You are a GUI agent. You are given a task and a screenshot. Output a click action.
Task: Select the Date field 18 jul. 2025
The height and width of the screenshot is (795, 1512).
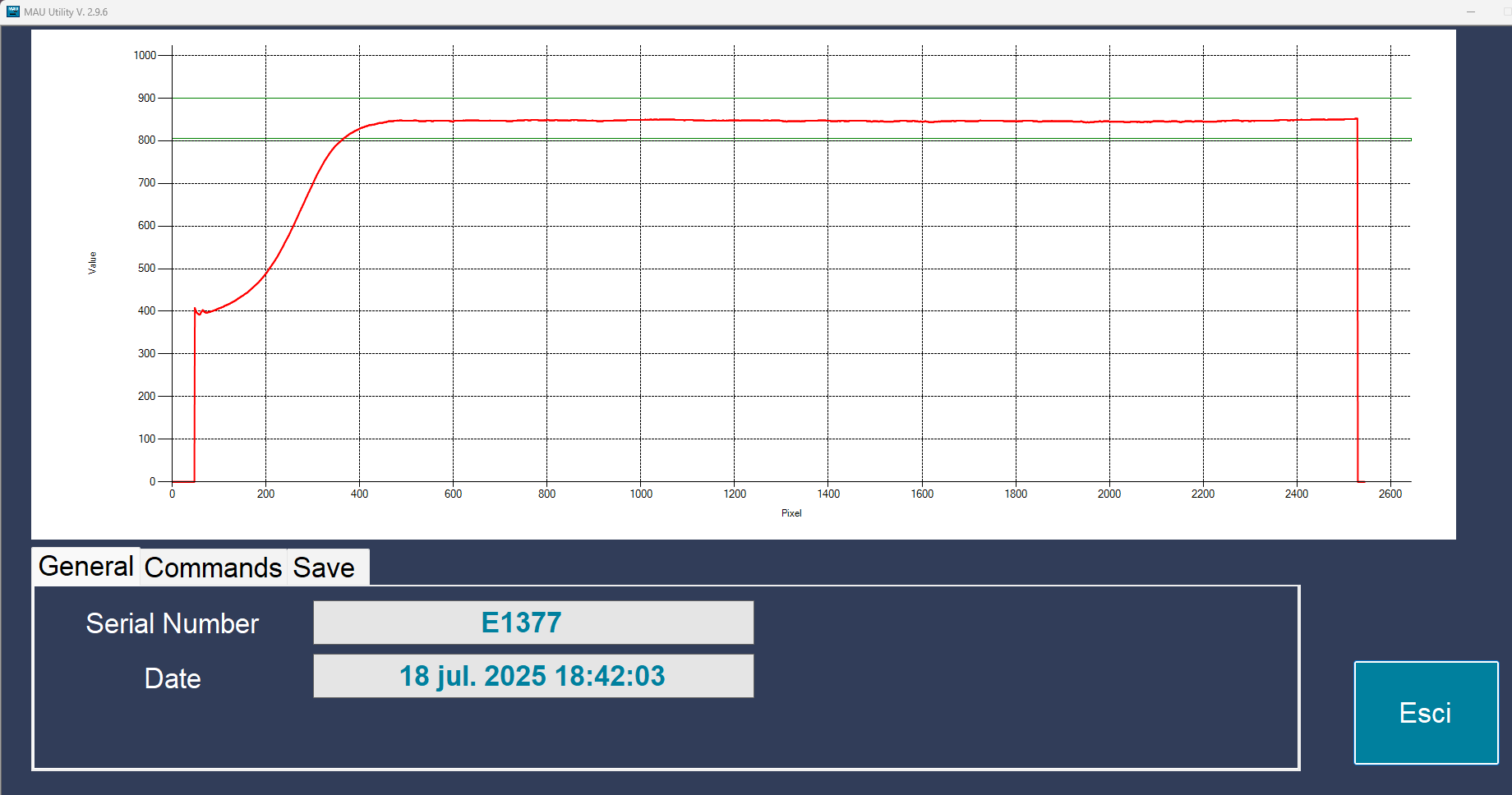533,676
